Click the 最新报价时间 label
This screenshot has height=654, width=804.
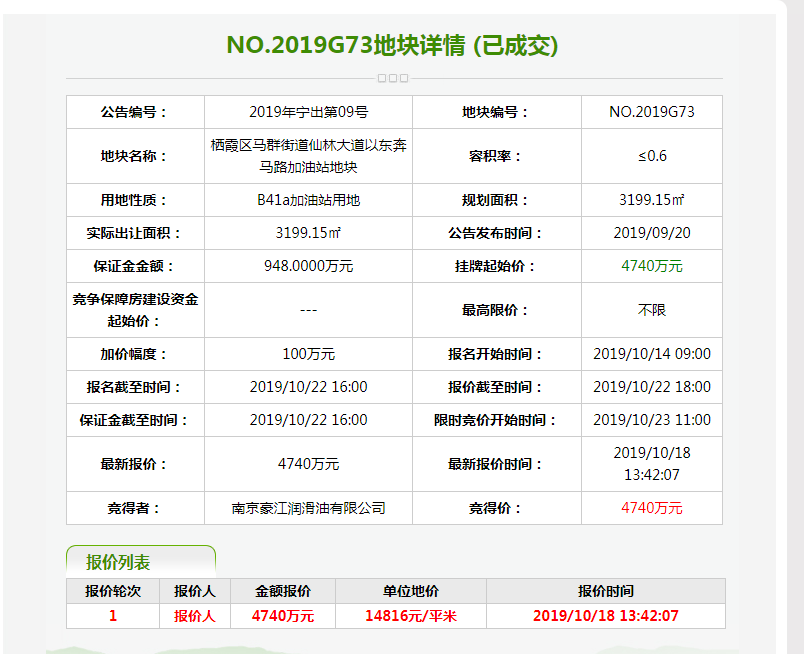pos(496,464)
